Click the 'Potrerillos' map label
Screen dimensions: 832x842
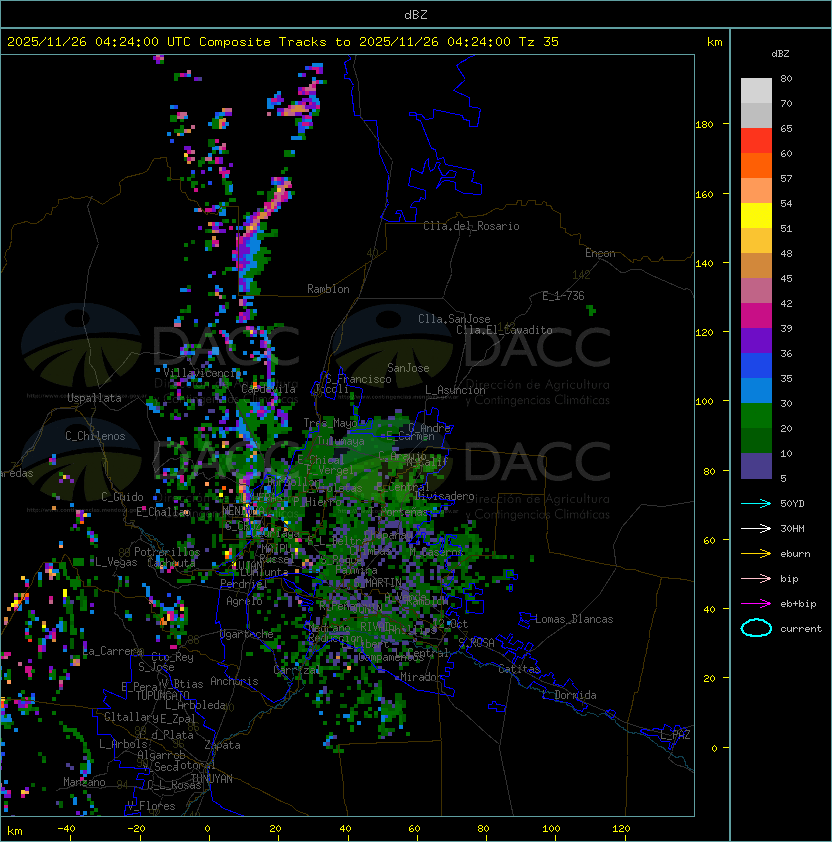[167, 552]
